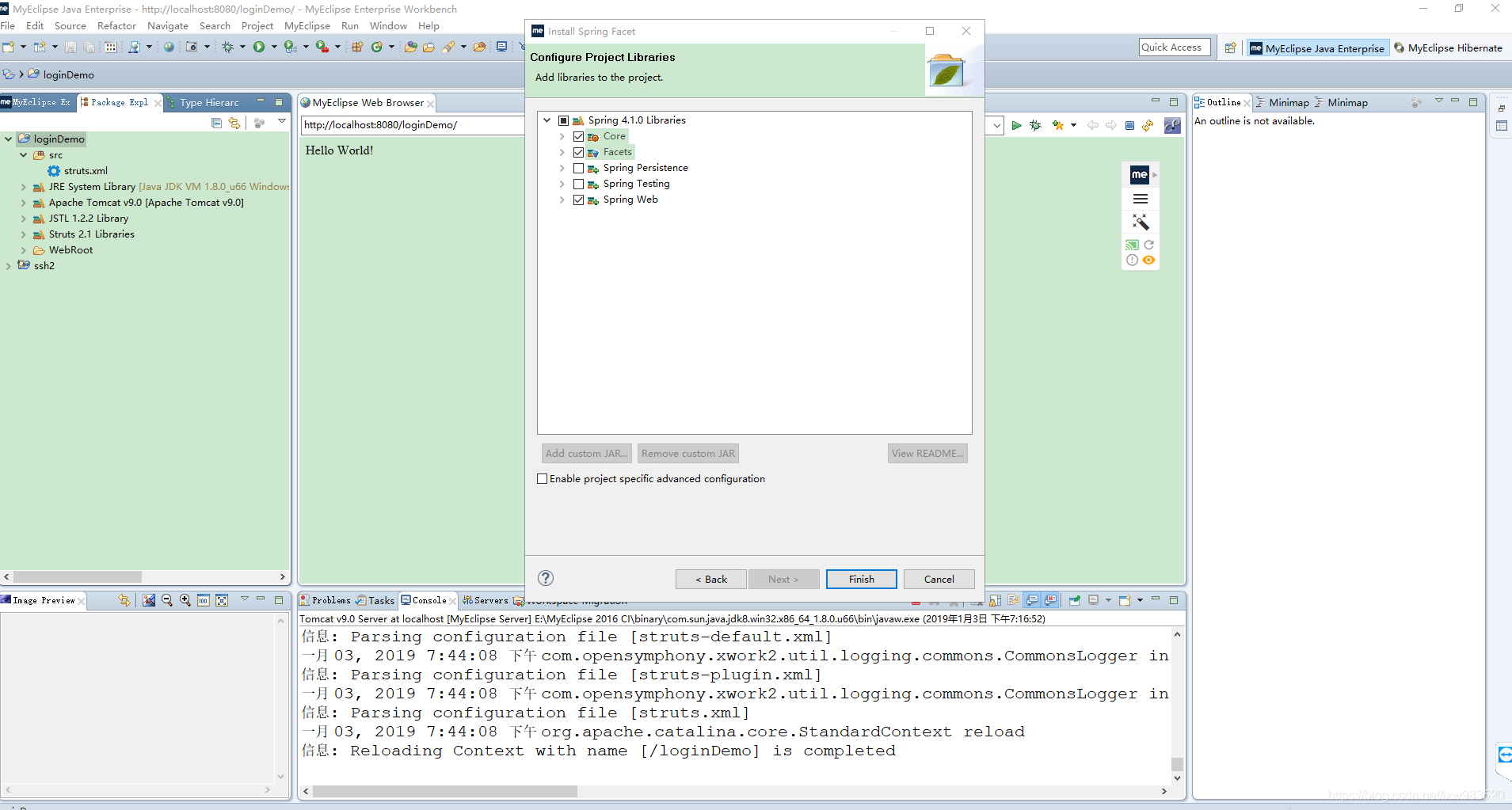Click the Add custom JAR button

tap(587, 454)
